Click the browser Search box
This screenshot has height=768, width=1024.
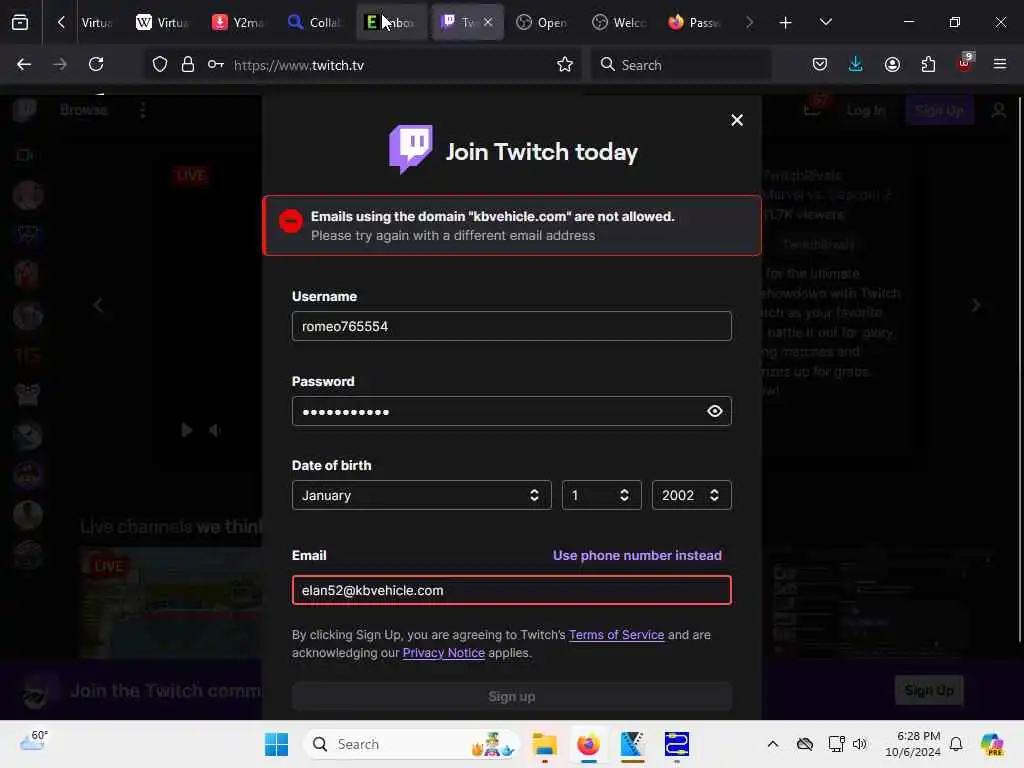[x=680, y=65]
